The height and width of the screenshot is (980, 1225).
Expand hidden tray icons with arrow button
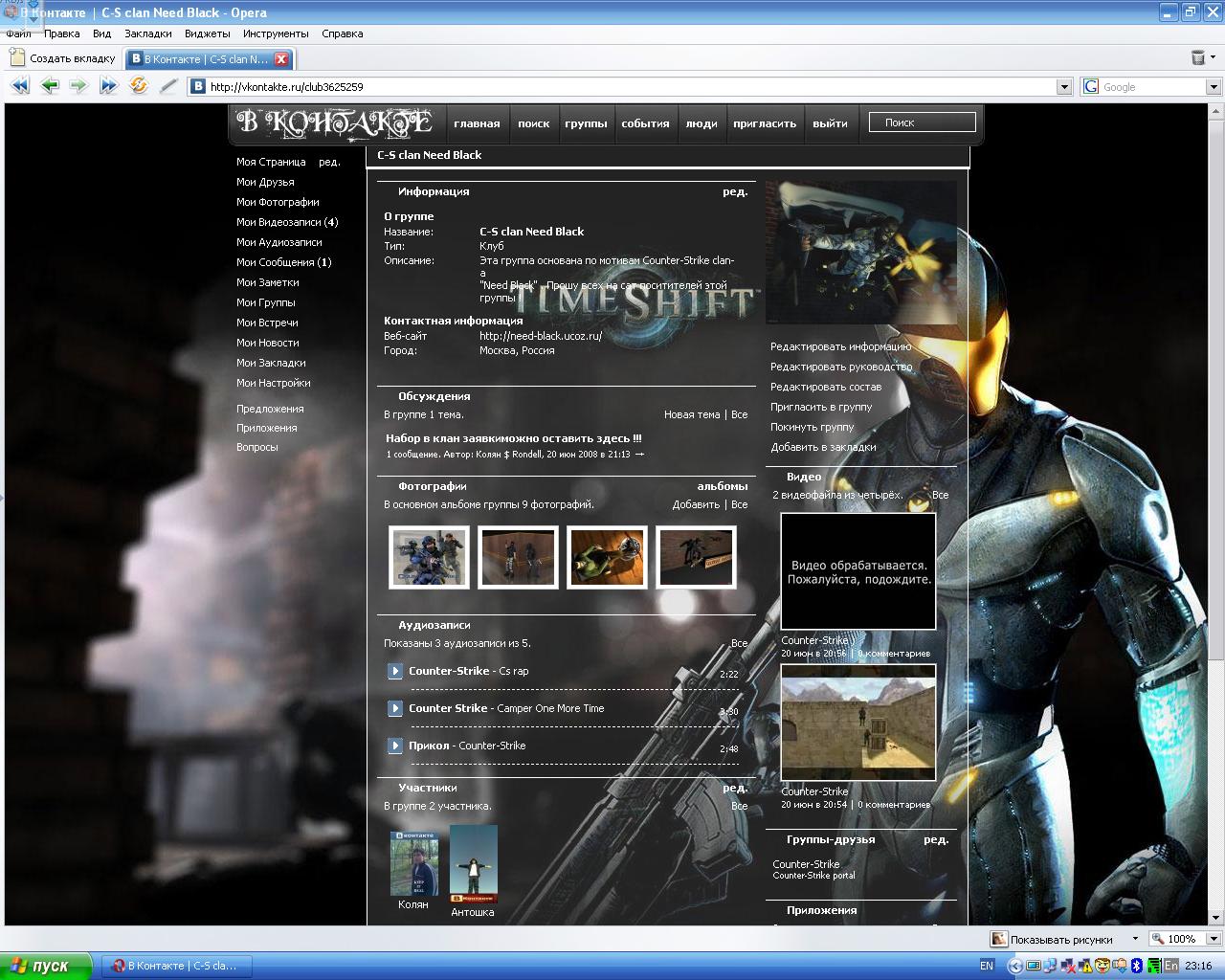tap(1015, 966)
